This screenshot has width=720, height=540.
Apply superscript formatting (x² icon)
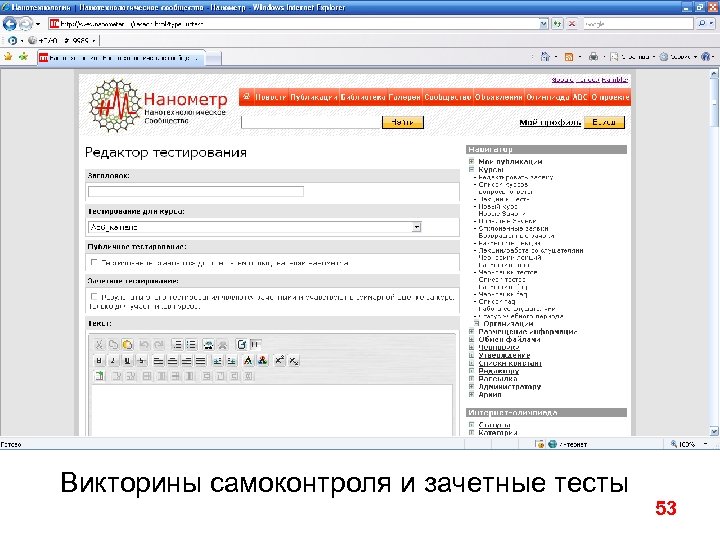(x=279, y=361)
